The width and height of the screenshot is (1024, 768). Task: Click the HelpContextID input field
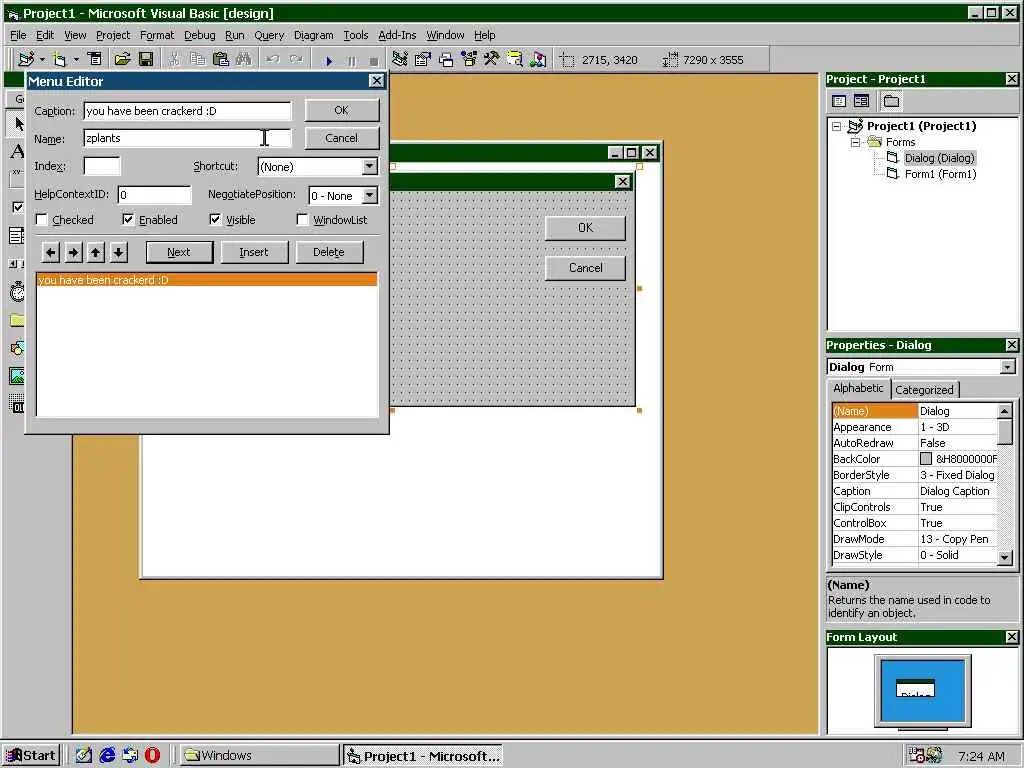pos(154,195)
